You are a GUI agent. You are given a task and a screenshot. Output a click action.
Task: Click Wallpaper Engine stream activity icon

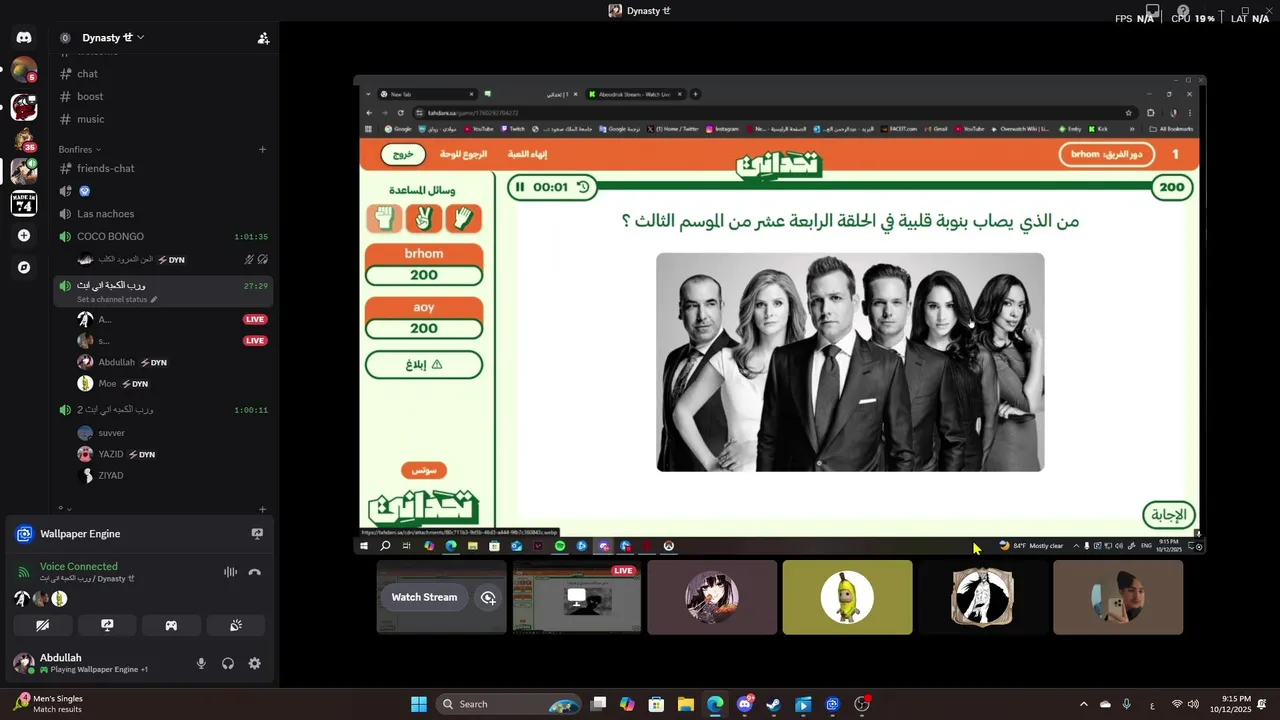257,534
